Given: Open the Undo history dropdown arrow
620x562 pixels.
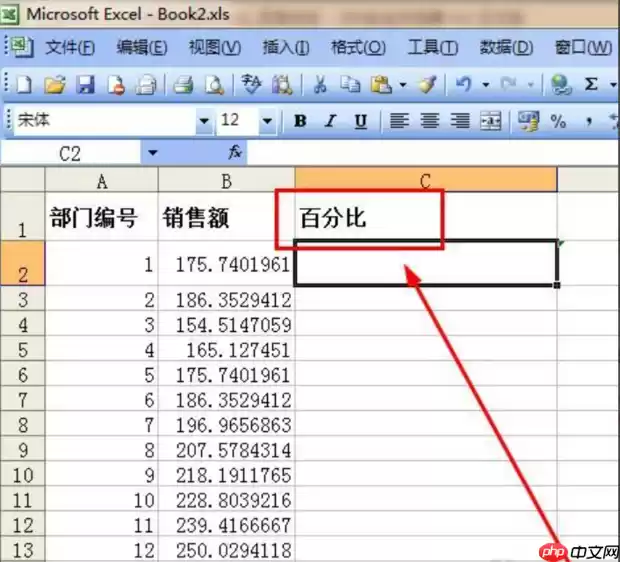Looking at the screenshot, I should (486, 85).
